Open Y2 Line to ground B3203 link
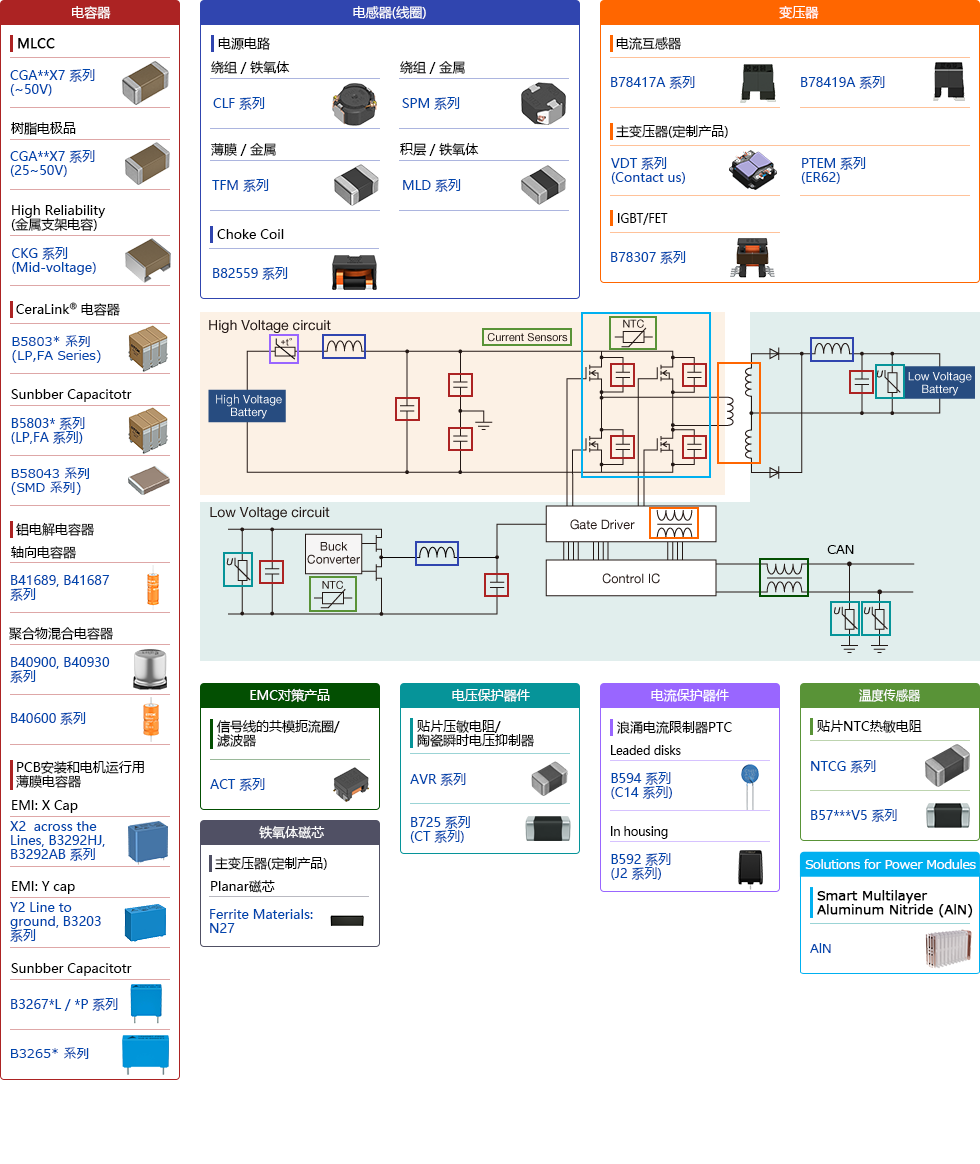The height and width of the screenshot is (1164, 980). pyautogui.click(x=55, y=921)
